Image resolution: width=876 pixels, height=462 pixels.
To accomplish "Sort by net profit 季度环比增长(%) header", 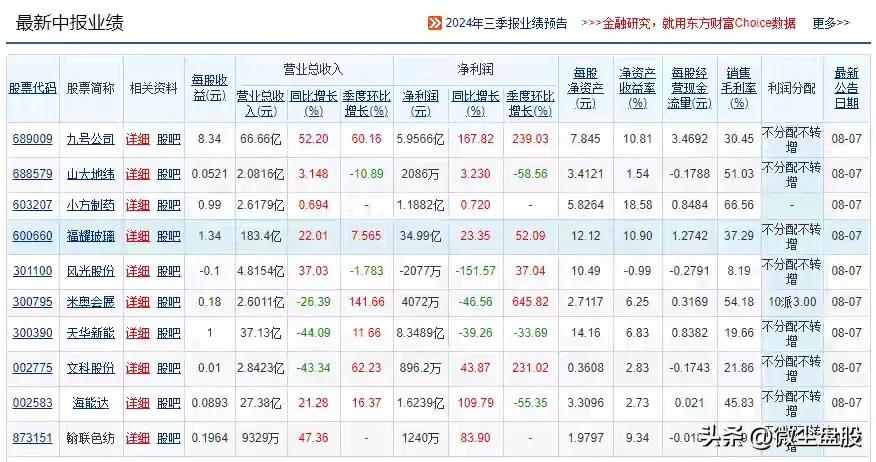I will tap(530, 103).
